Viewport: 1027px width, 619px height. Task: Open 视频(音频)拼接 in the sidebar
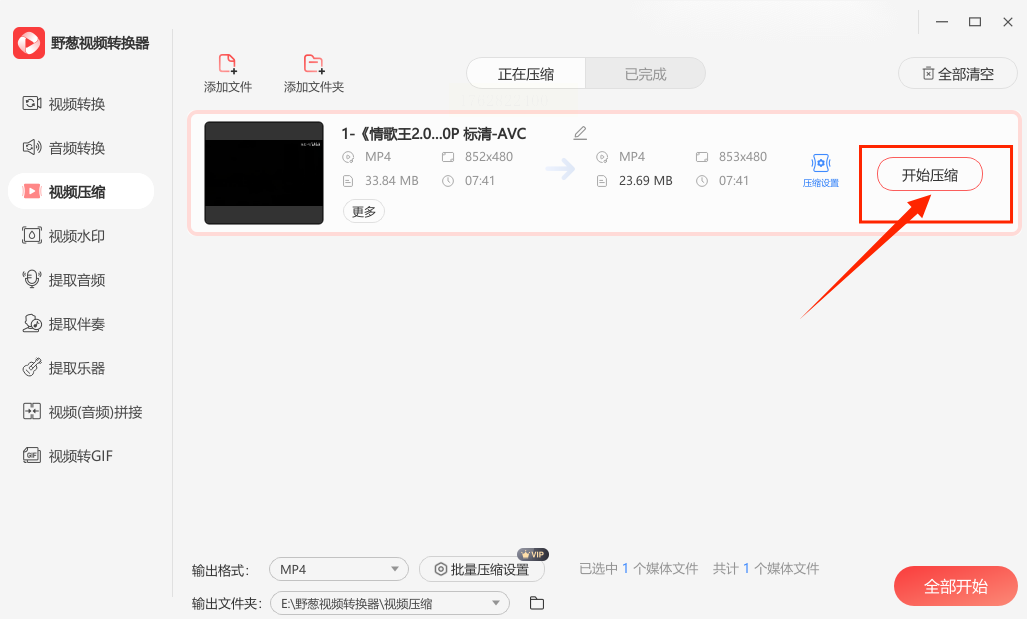[83, 411]
